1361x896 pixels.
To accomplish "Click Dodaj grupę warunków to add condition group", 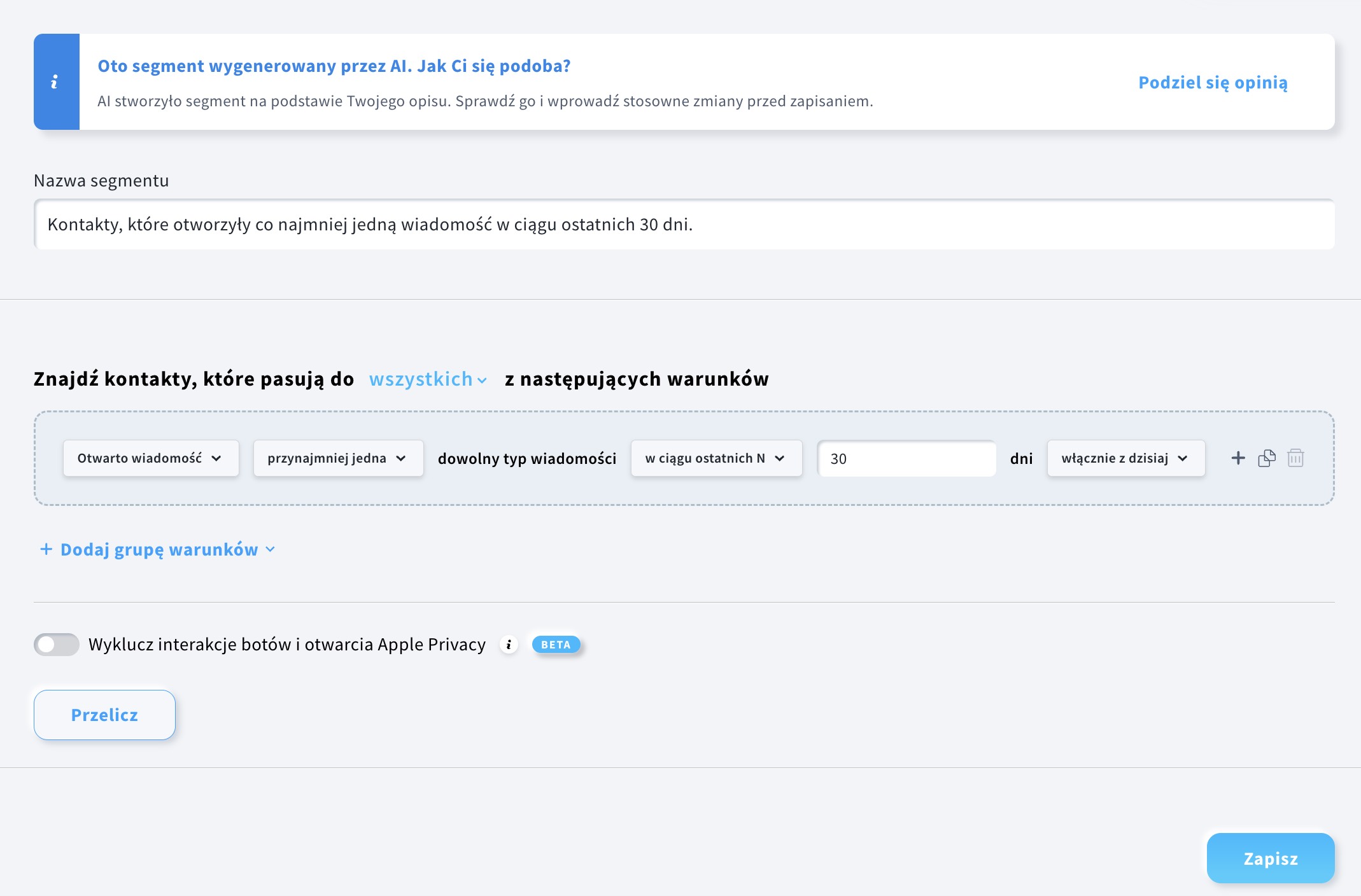I will point(158,549).
